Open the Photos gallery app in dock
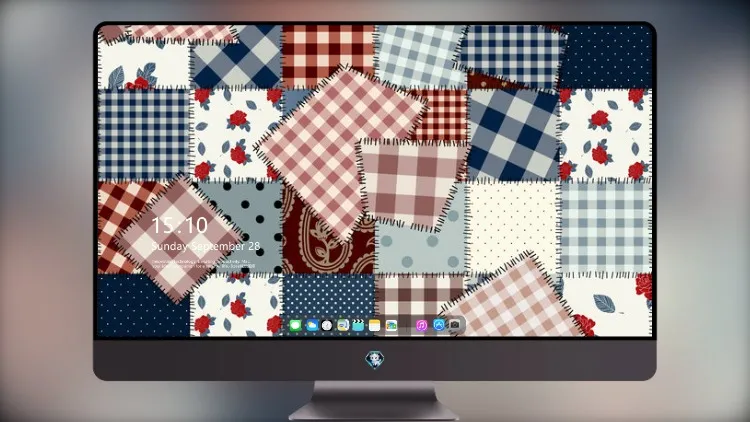Image resolution: width=750 pixels, height=422 pixels. tap(391, 325)
